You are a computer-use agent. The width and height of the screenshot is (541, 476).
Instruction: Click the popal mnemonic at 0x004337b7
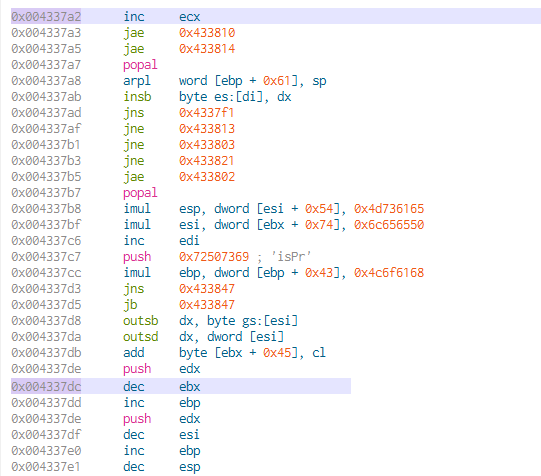(140, 192)
